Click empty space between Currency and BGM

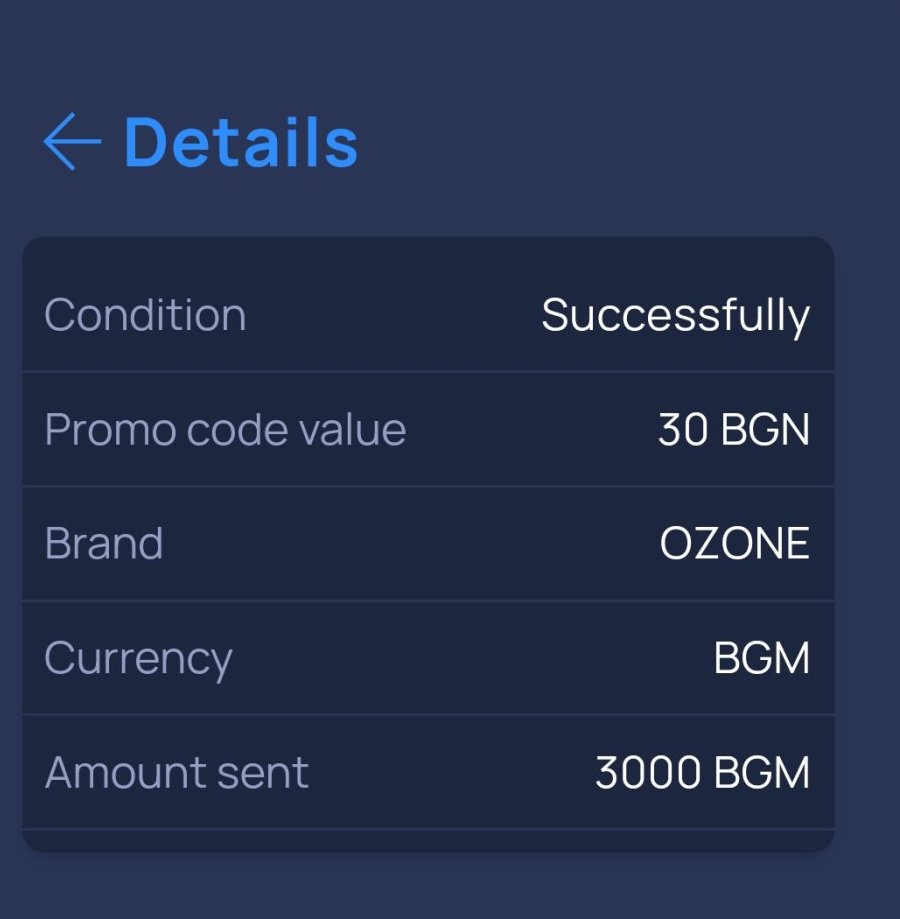pos(470,659)
